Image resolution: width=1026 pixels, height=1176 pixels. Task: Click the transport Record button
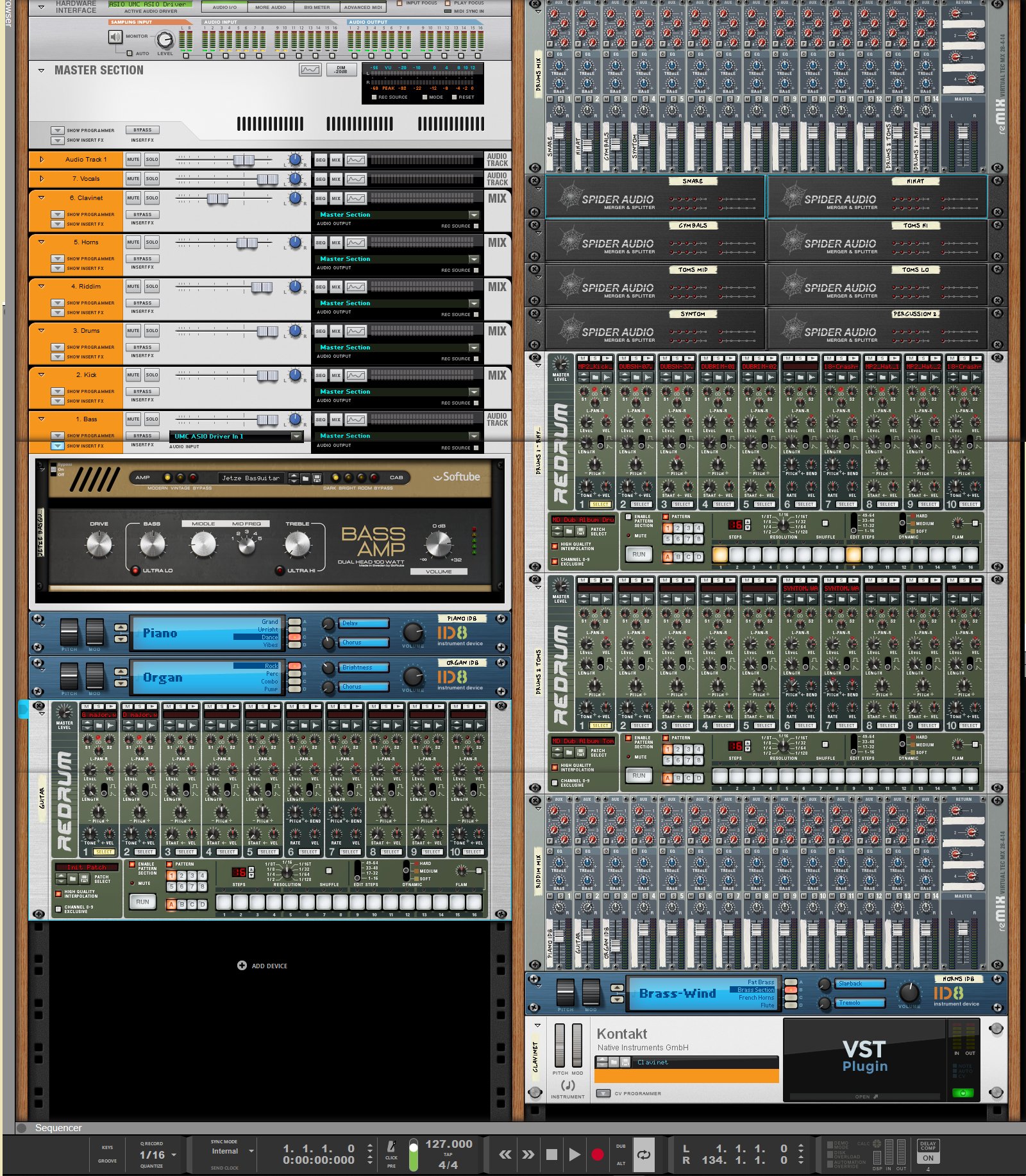597,1155
